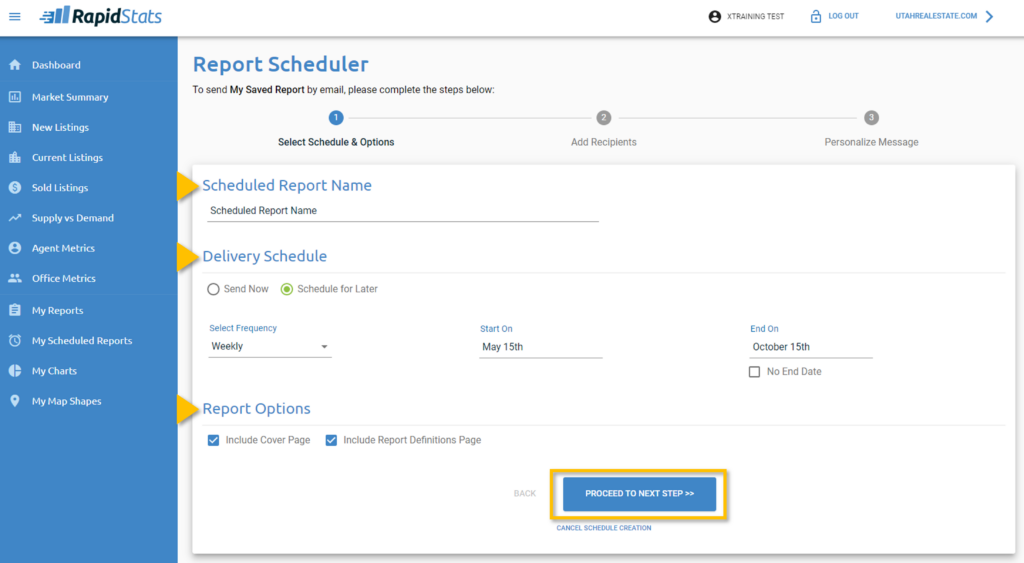Click the My Scheduled Reports clock icon
This screenshot has height=563, width=1024.
tap(15, 341)
